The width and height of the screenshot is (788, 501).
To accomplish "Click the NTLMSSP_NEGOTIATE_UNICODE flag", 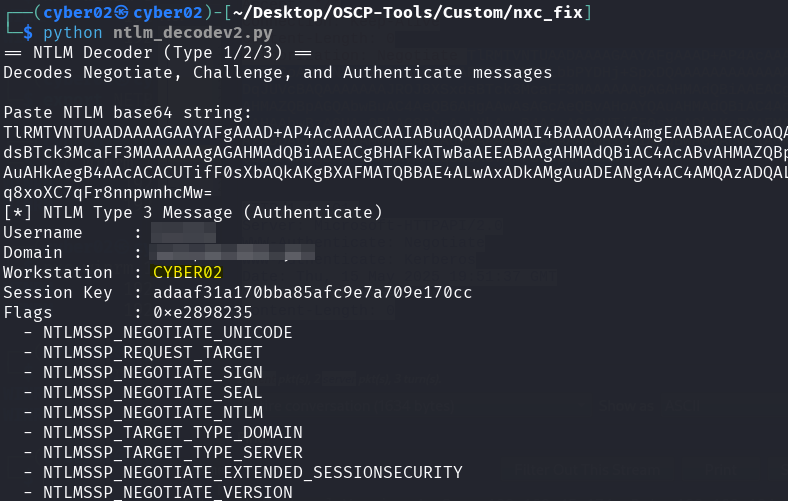I will [167, 332].
